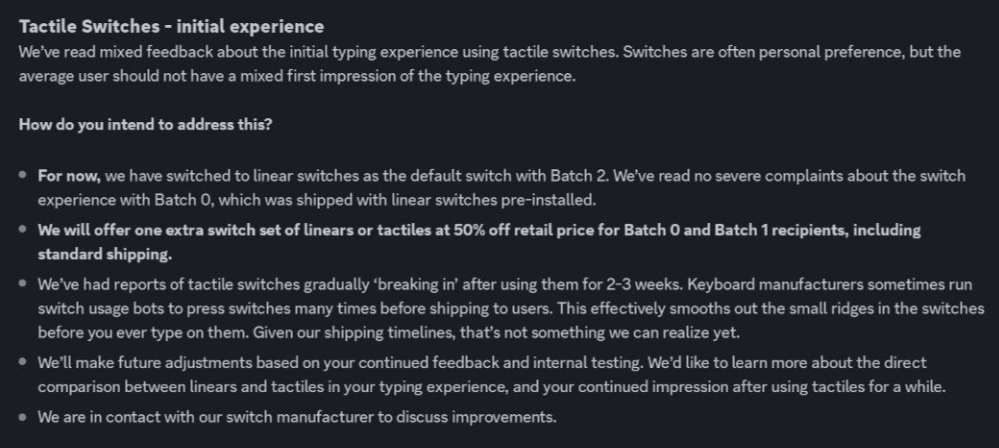Click the bullet dot before "We are in contact"
The width and height of the screenshot is (999, 448).
23,417
